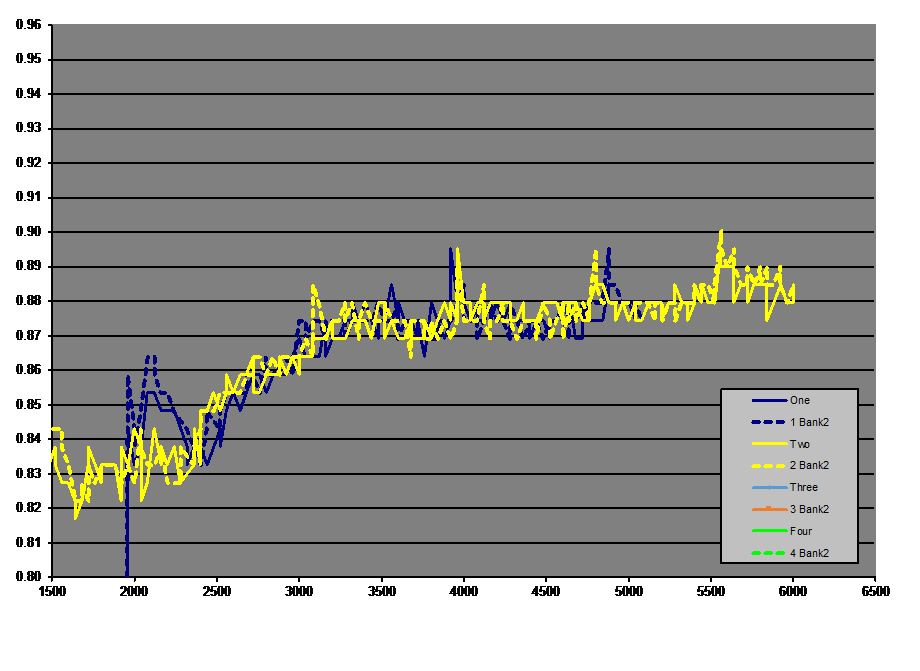Screen dimensions: 920x671
Task: Select dashed dark blue legend key for 1 Bank2
Action: tap(768, 422)
